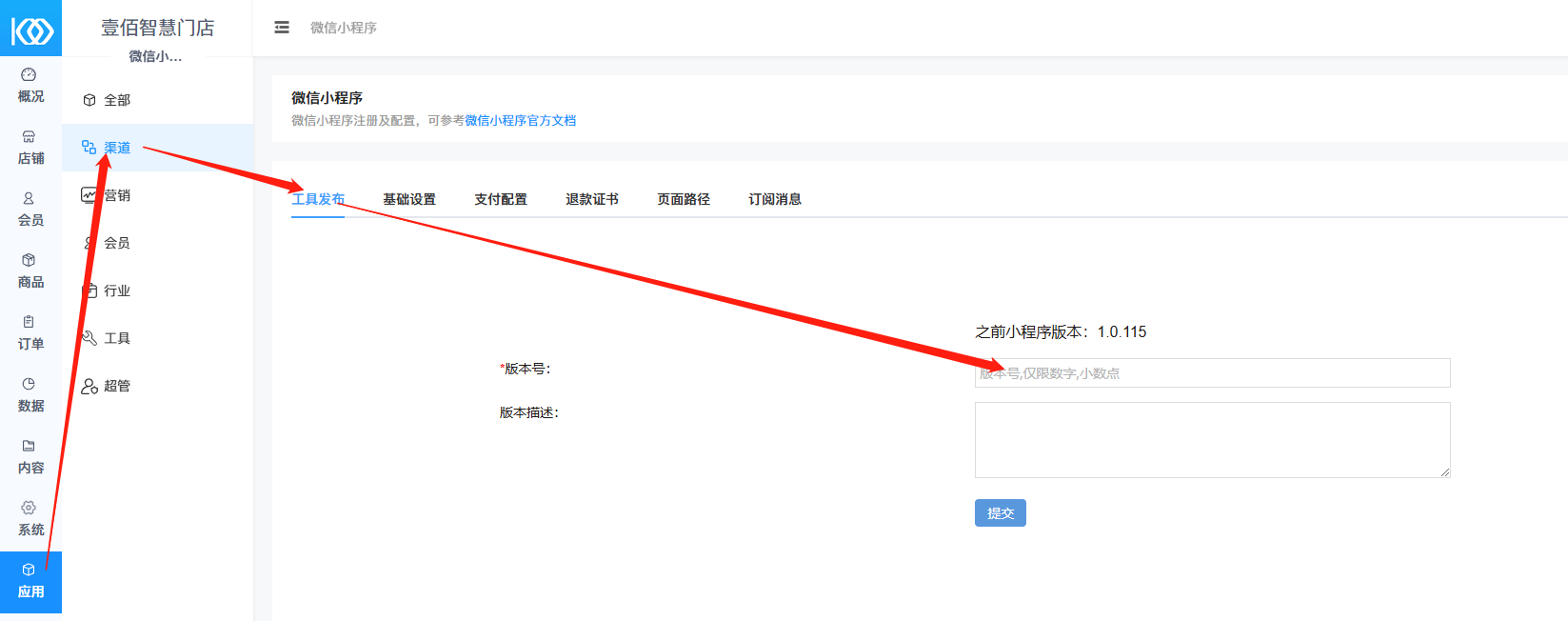This screenshot has height=621, width=1568.
Task: Open the 内容 folder icon
Action: [29, 446]
